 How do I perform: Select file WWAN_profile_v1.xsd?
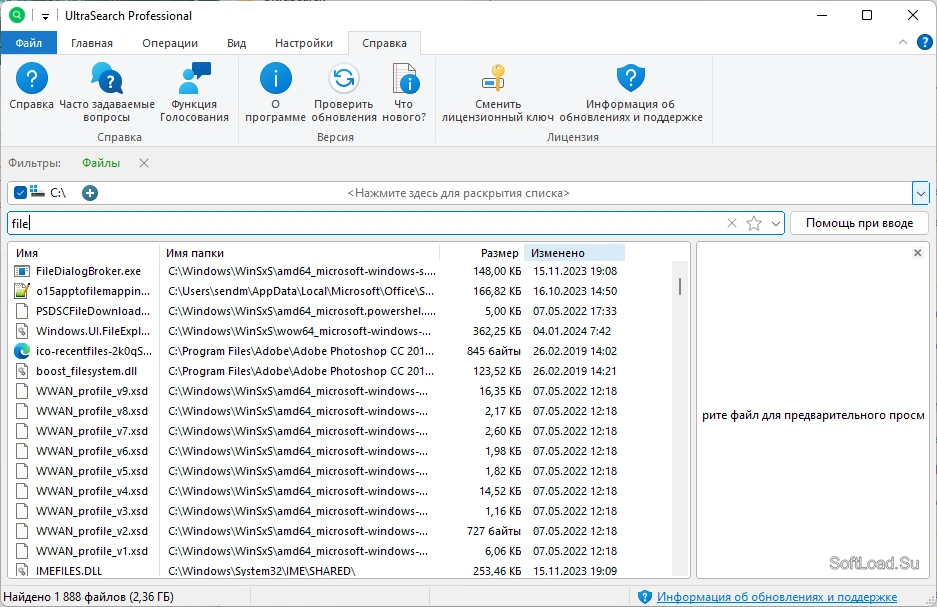coord(91,551)
